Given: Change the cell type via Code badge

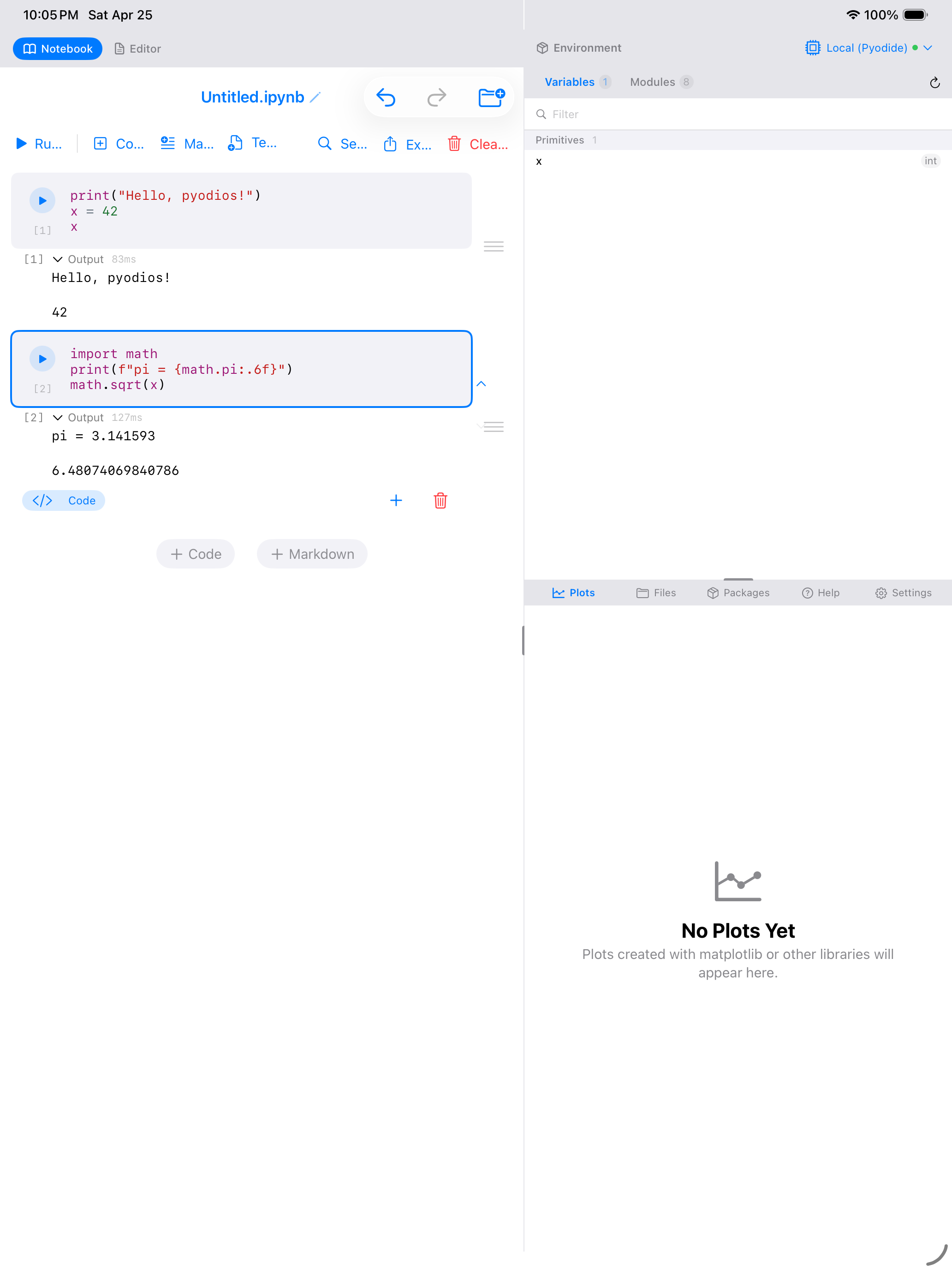Looking at the screenshot, I should coord(64,501).
